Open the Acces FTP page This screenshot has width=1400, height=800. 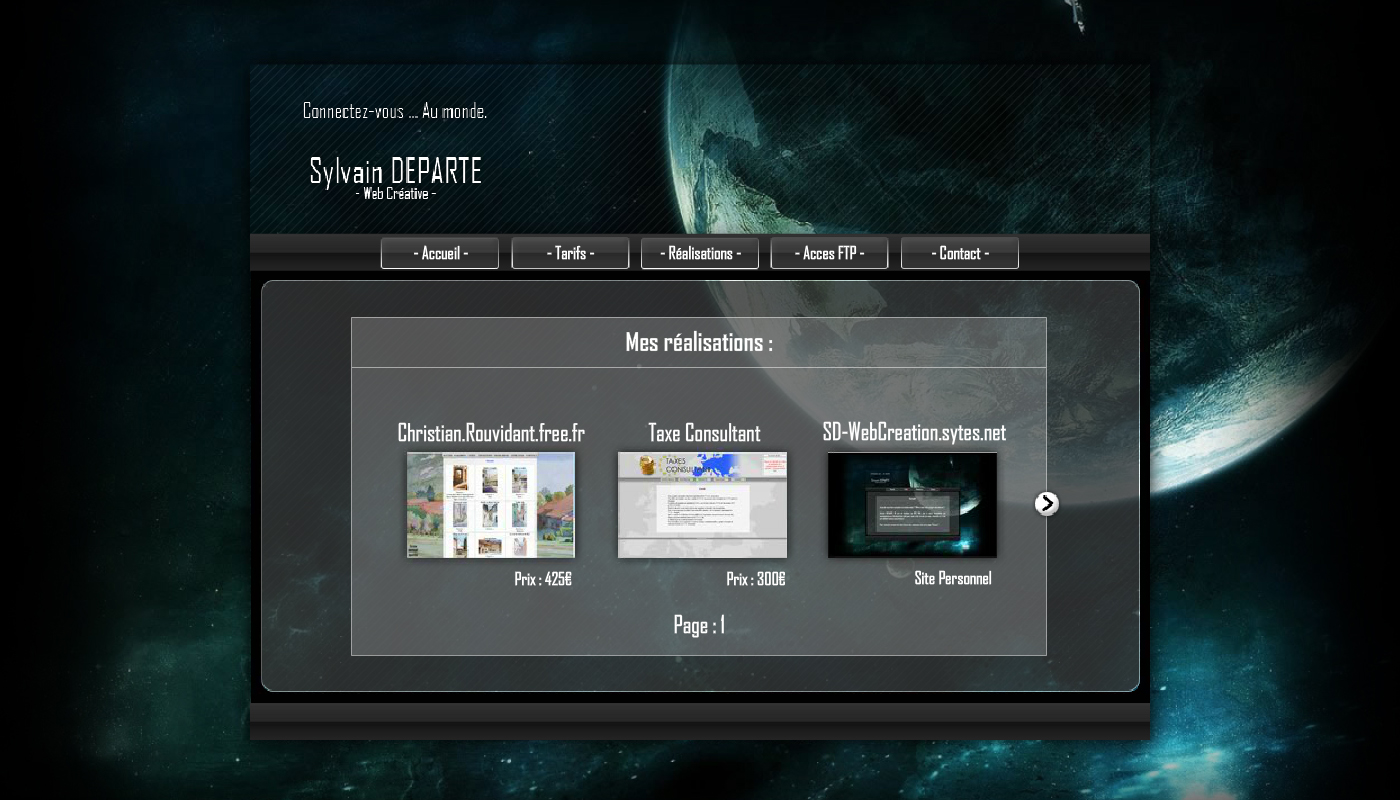[829, 253]
